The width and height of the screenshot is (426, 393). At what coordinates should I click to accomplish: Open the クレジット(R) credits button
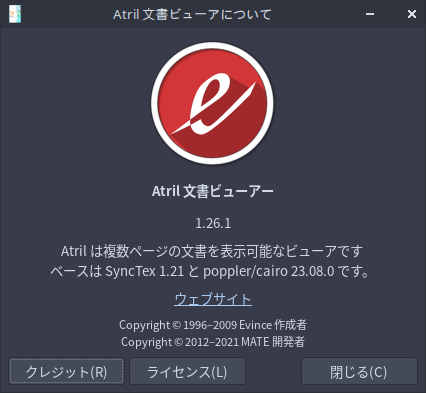(x=67, y=371)
